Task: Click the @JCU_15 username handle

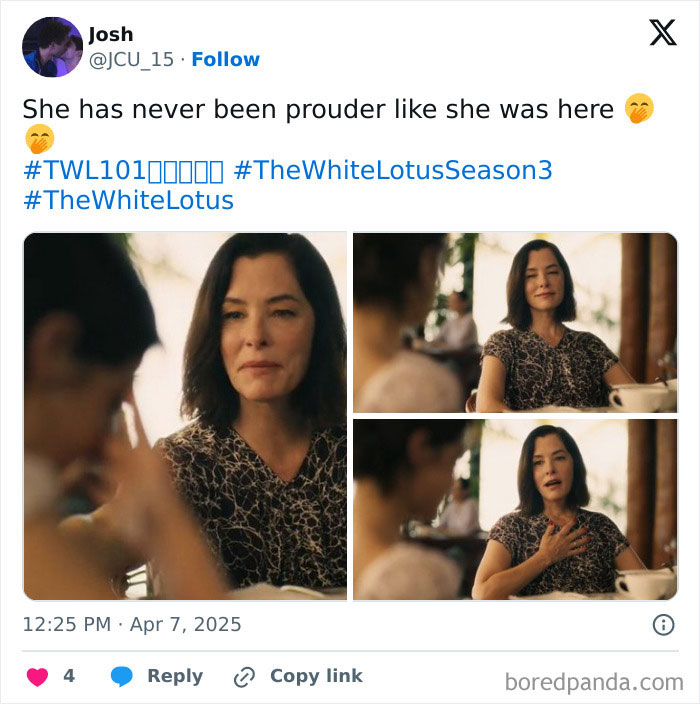Action: pyautogui.click(x=130, y=60)
